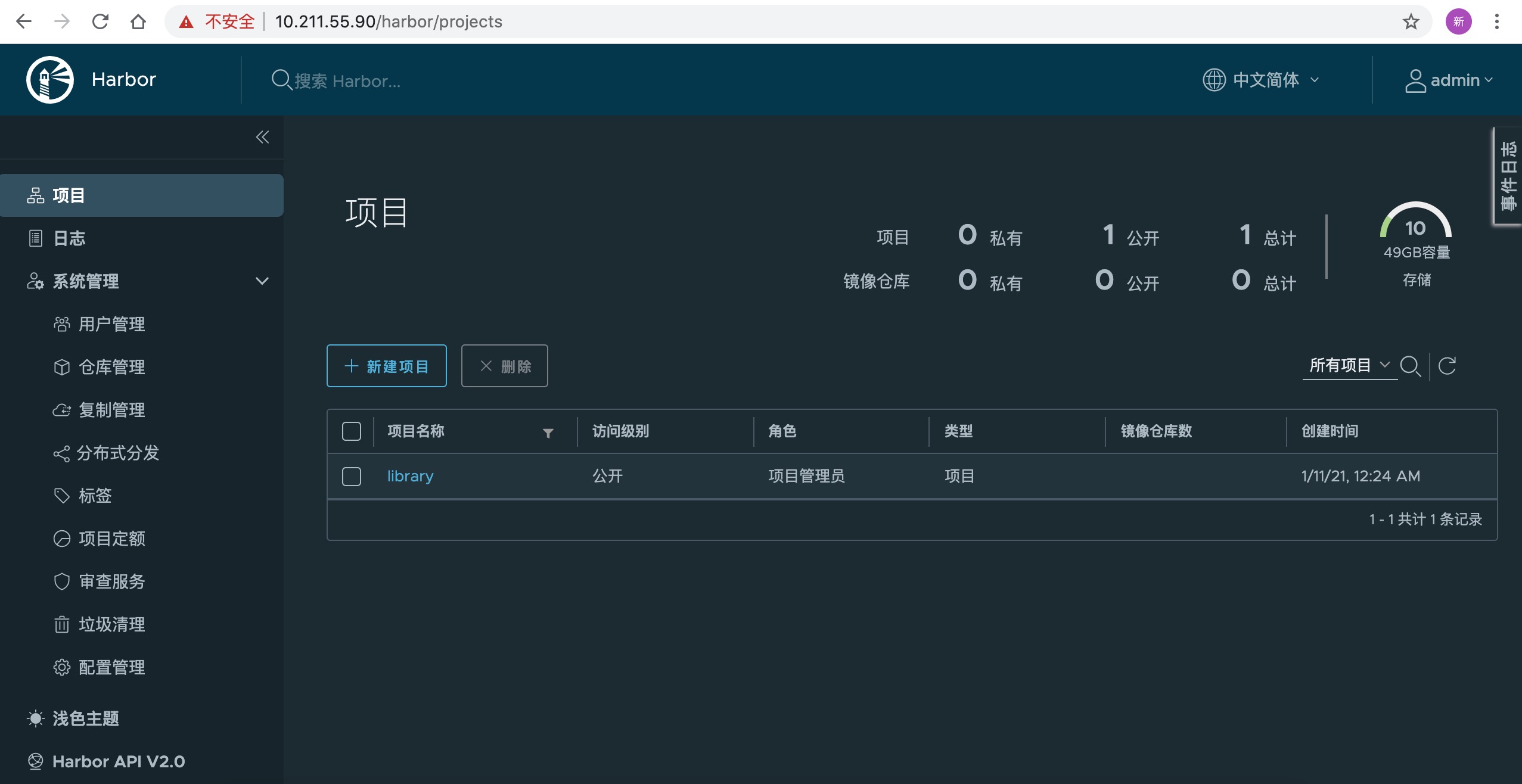Open the 项目 sidebar menu item
1522x784 pixels.
coord(142,195)
